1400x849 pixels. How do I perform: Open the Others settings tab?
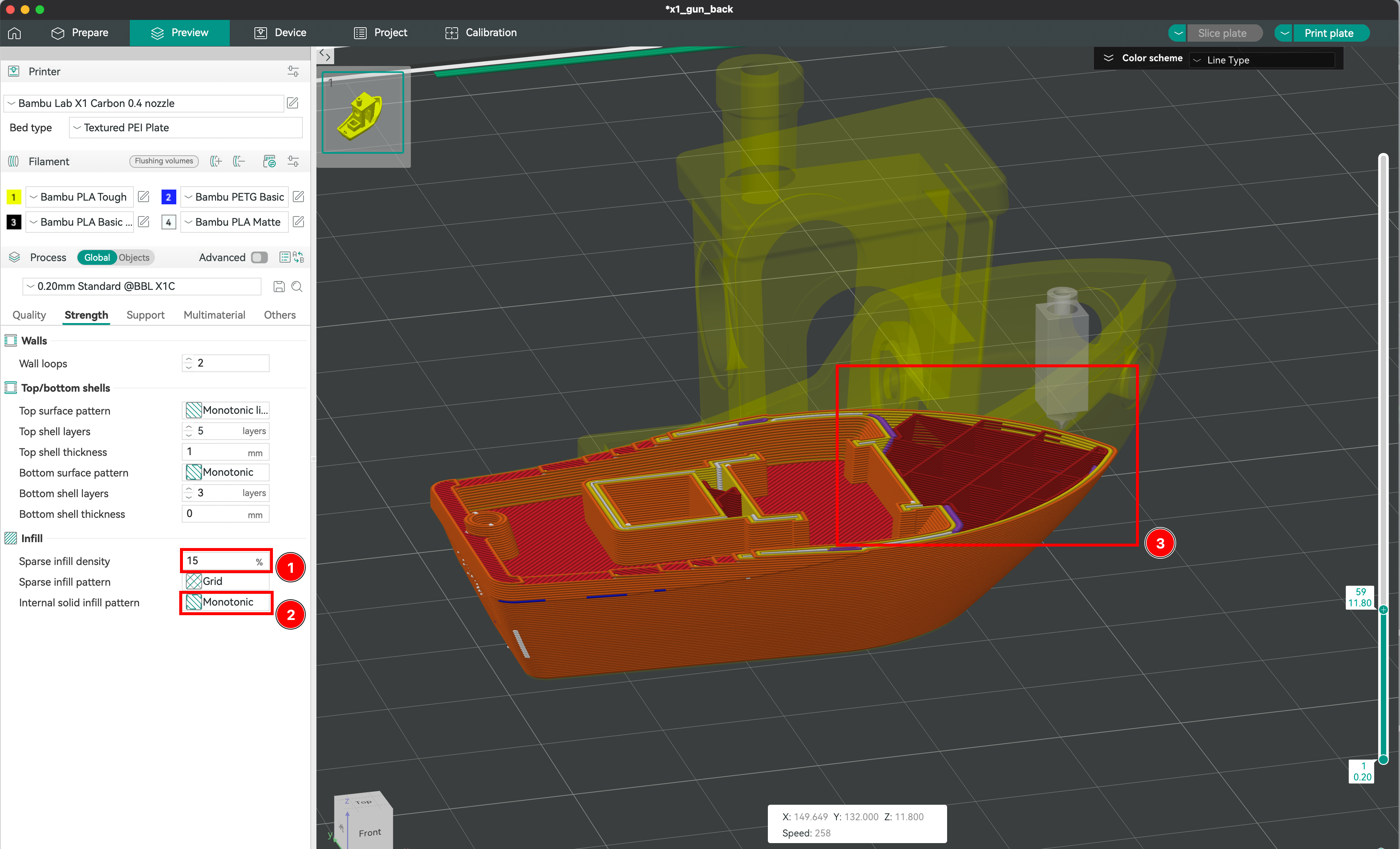click(280, 315)
